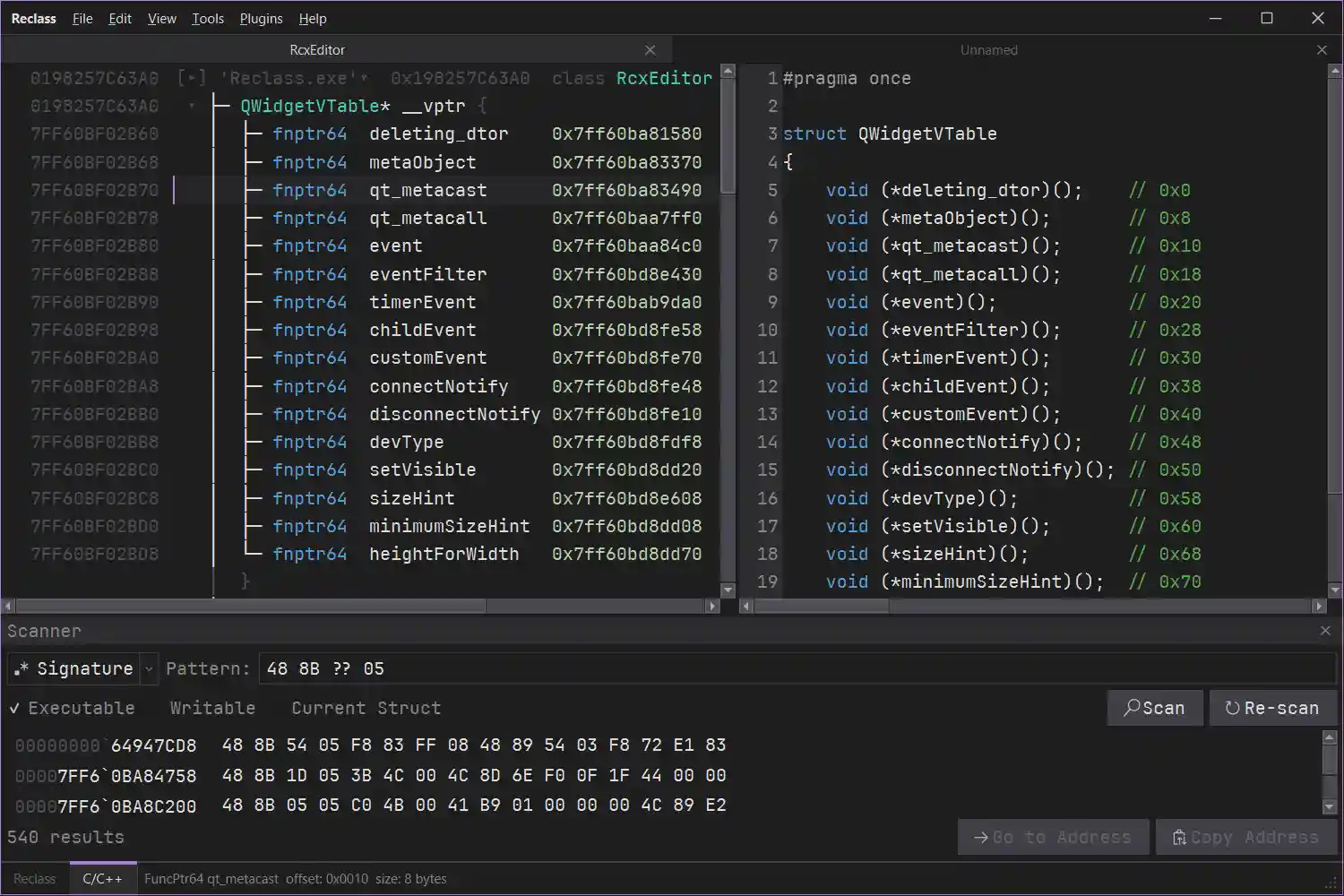
Task: Collapse the QWidgetVTable __vptr node
Action: tap(193, 106)
